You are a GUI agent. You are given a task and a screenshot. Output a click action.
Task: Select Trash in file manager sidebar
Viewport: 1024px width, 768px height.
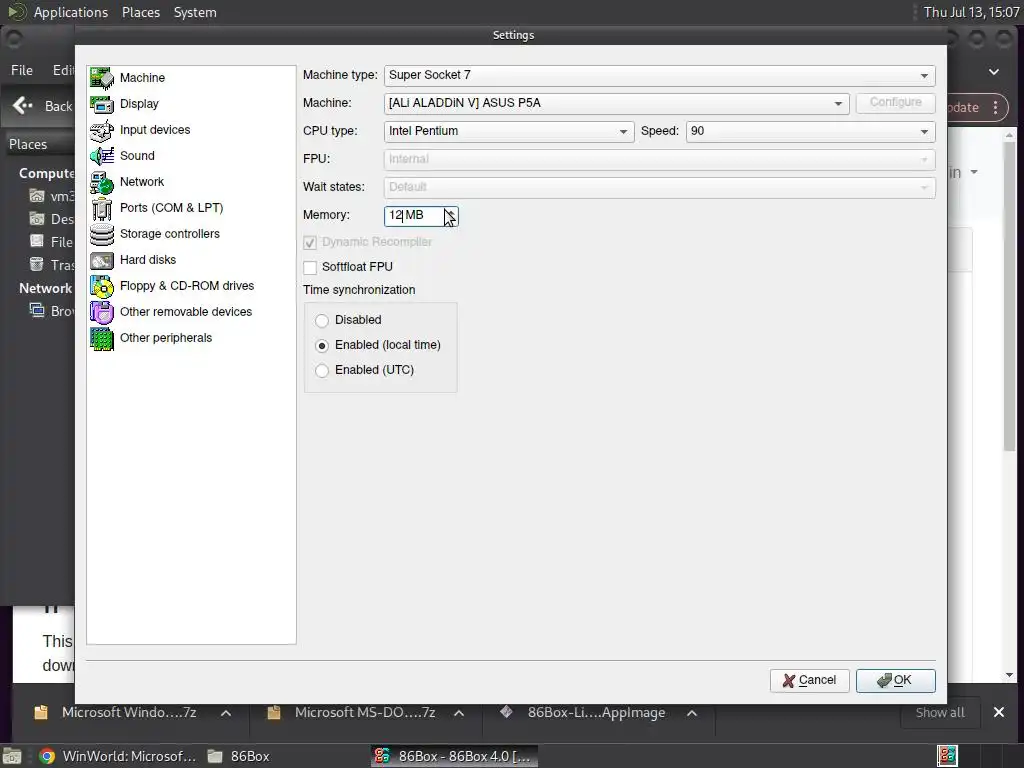[52, 265]
